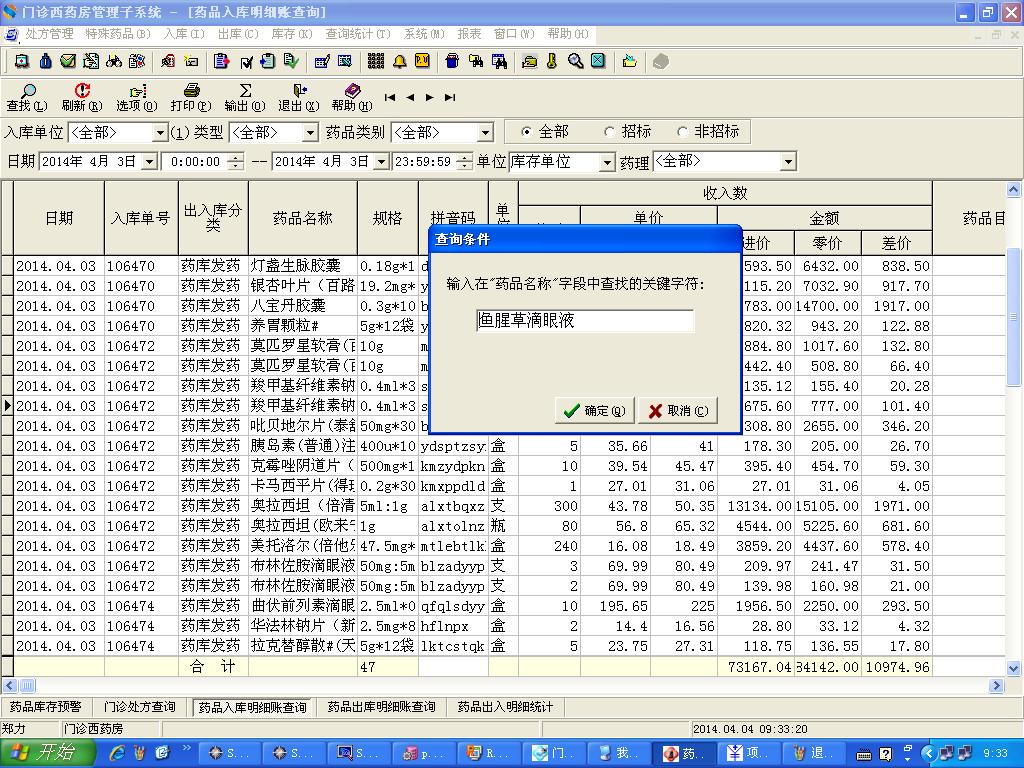Click the open folder with arrow icon

point(630,61)
